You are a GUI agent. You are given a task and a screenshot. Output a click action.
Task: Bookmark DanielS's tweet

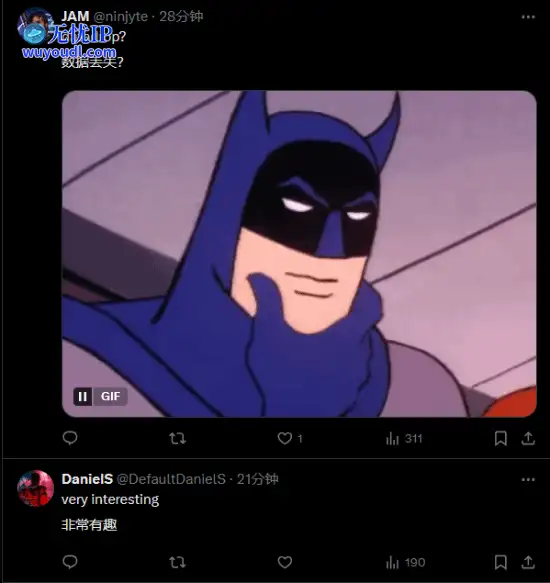tap(501, 562)
